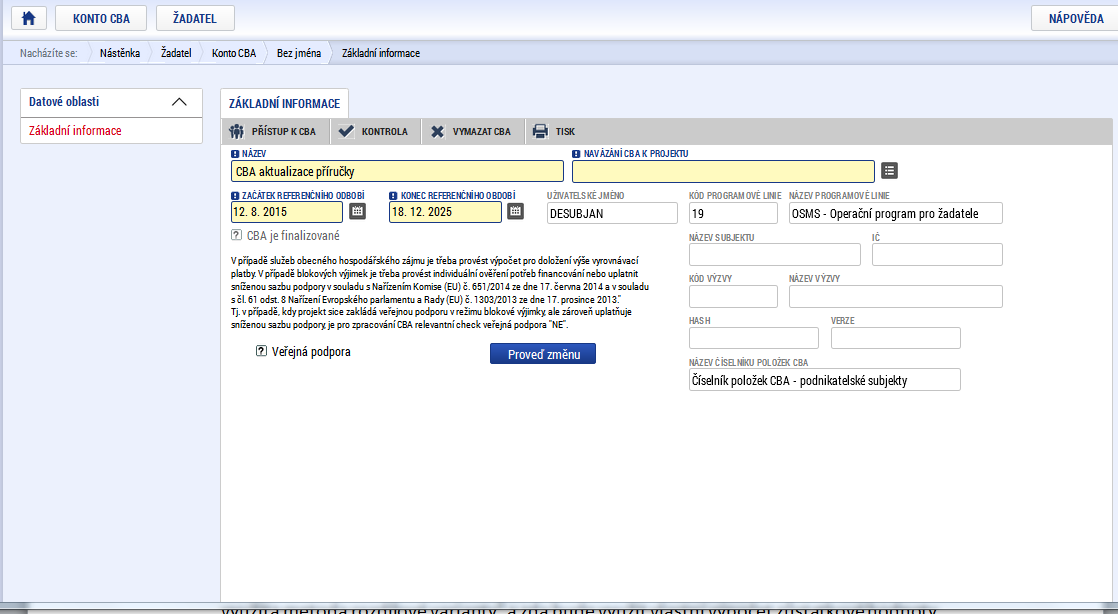Screen dimensions: 1118x614
Task: Click the TISK printer icon
Action: (x=540, y=131)
